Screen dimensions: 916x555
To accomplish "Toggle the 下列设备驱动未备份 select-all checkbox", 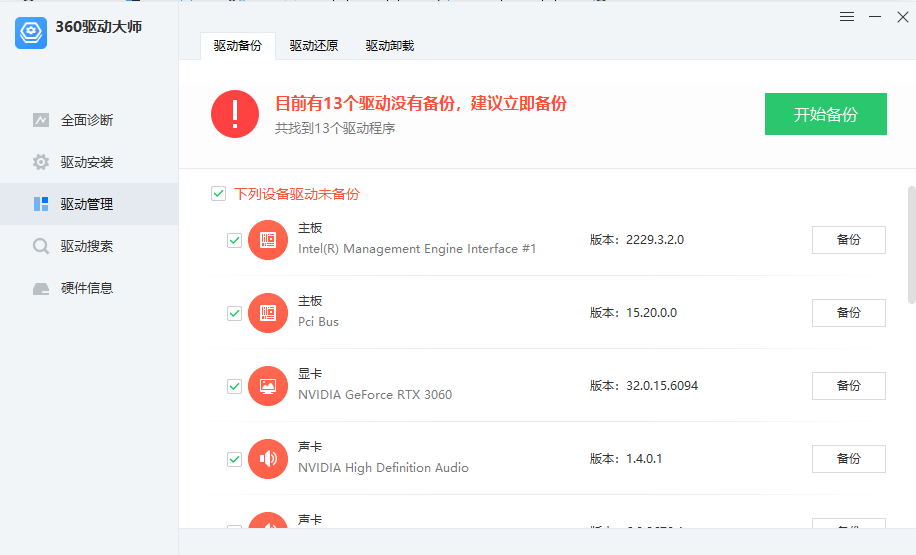I will (218, 194).
